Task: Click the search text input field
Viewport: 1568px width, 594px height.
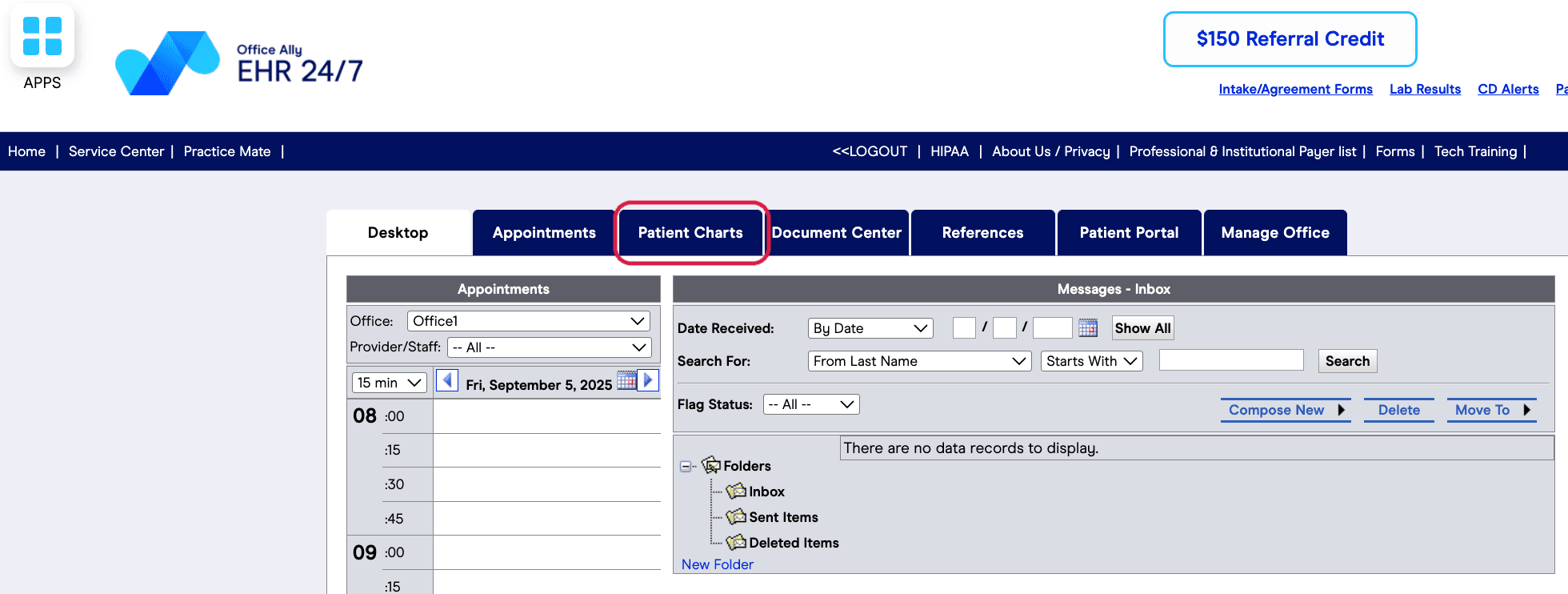Action: [x=1231, y=360]
